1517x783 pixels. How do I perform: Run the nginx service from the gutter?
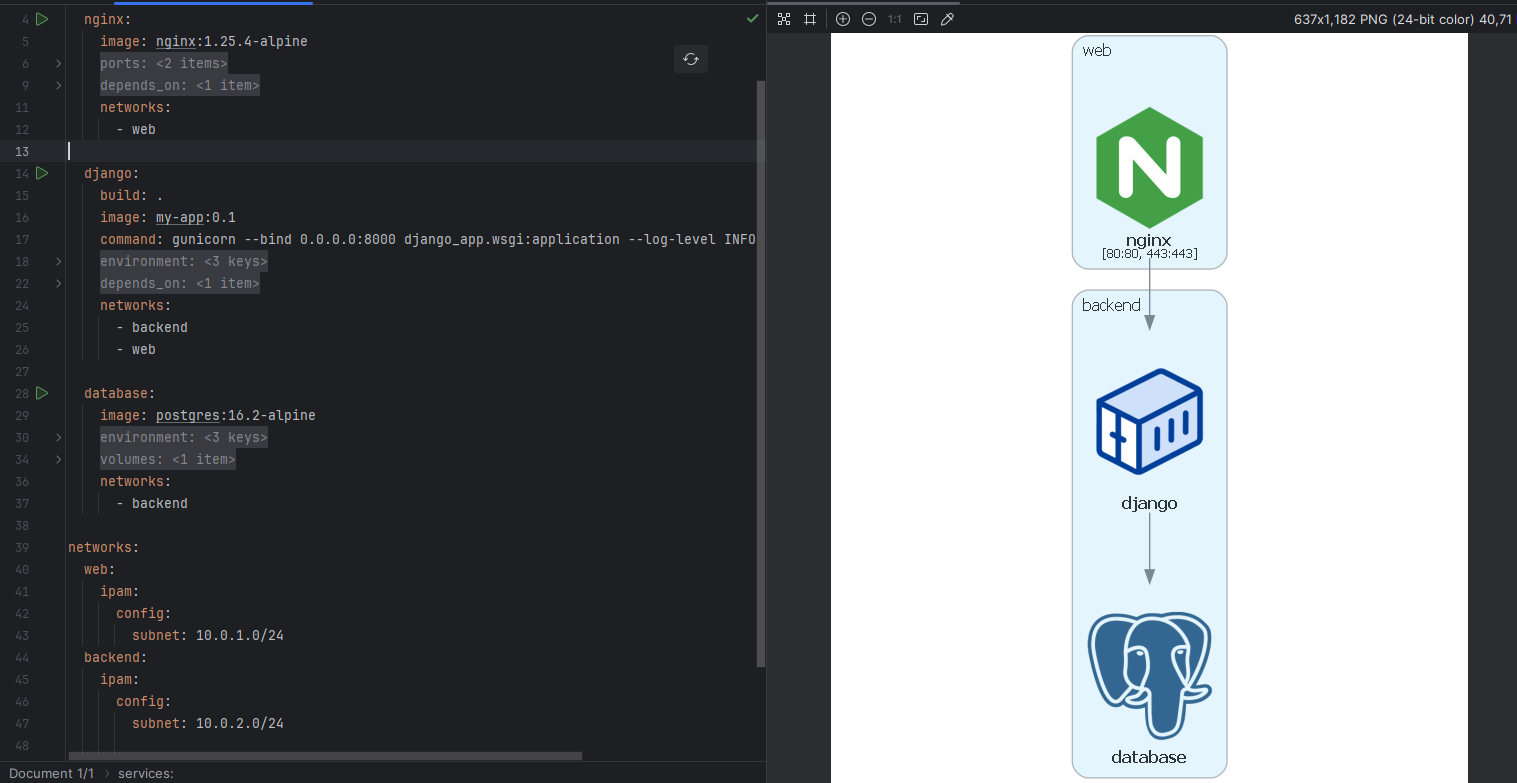pos(42,19)
